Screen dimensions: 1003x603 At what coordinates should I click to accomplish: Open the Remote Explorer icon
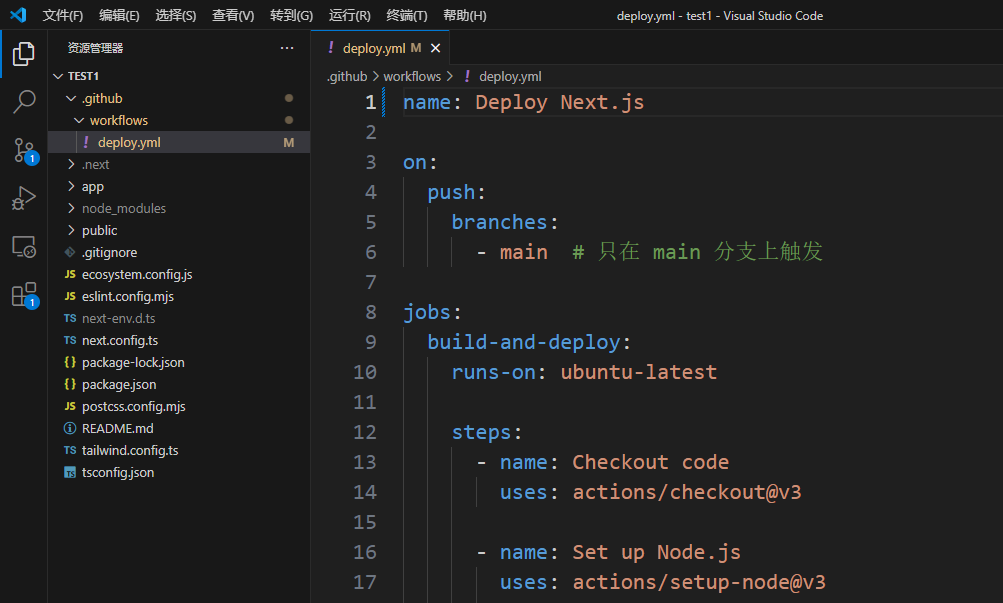24,247
